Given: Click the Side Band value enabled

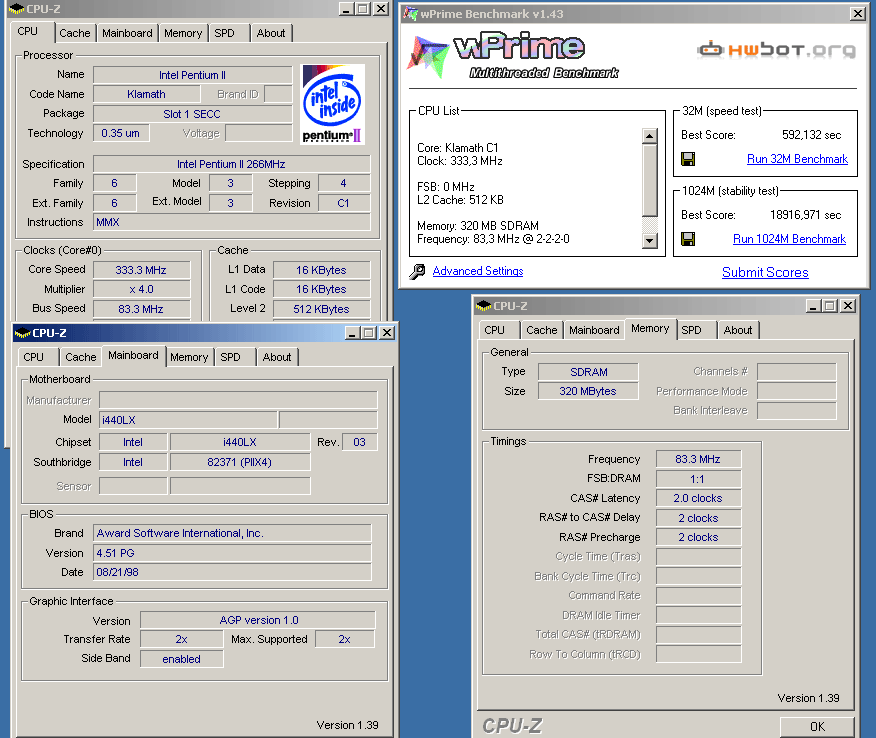Looking at the screenshot, I should [x=182, y=659].
